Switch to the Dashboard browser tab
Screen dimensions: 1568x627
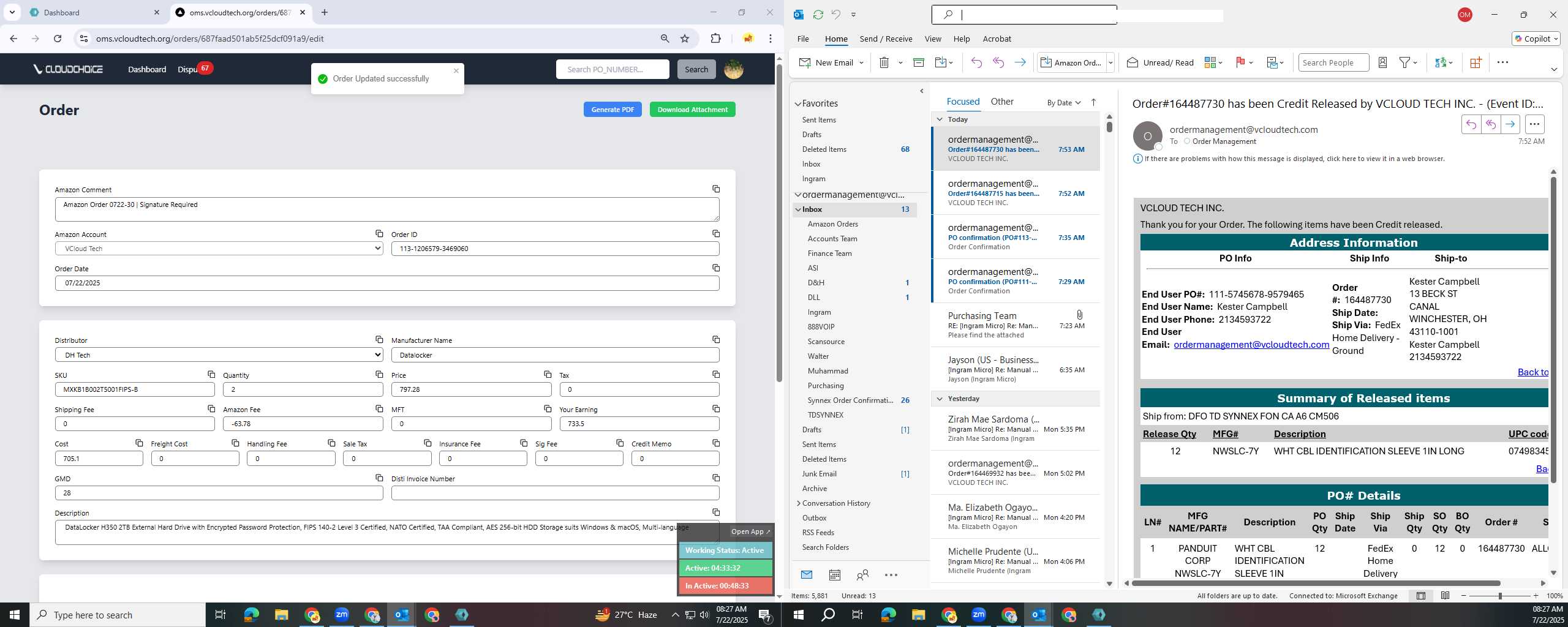click(x=93, y=12)
